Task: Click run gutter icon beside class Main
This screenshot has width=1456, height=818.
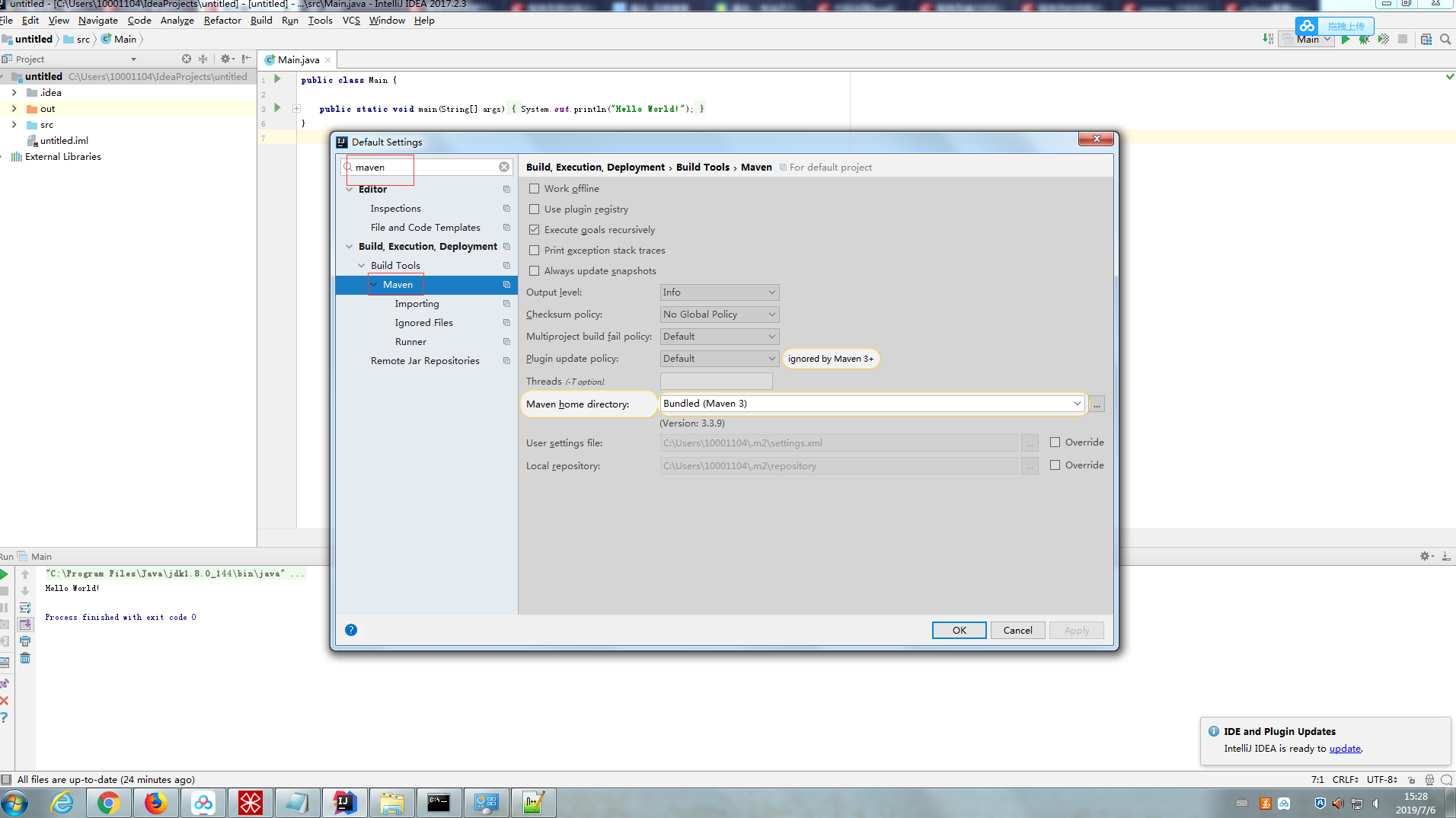Action: [277, 79]
